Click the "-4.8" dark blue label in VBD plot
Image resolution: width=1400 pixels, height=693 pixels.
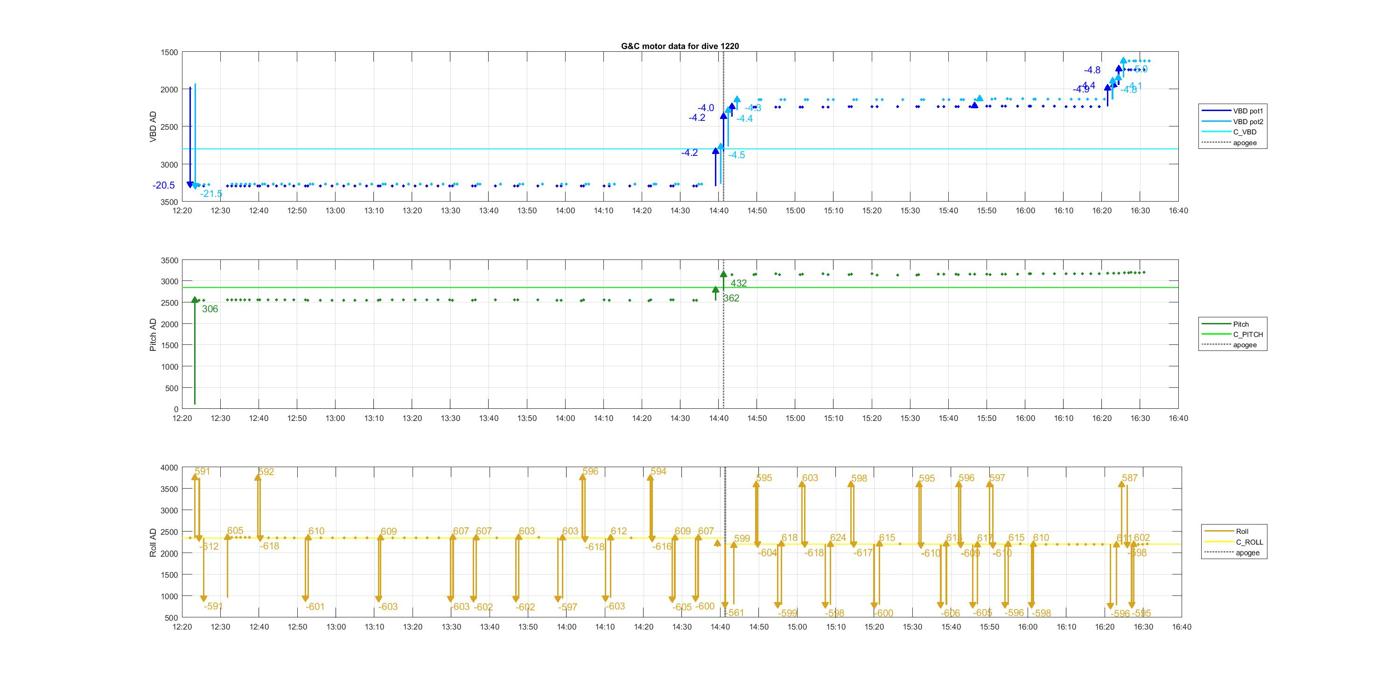click(1092, 70)
